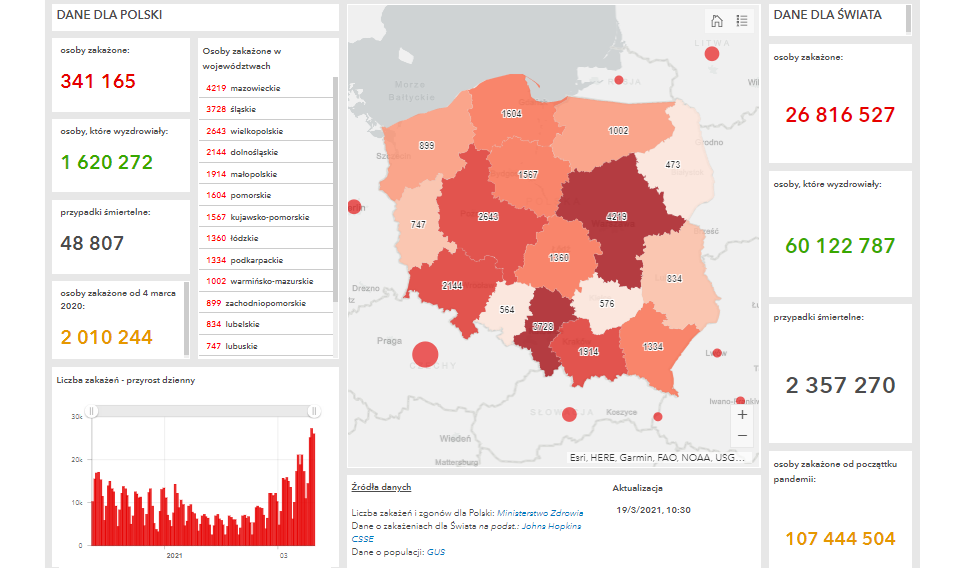
Task: Click the 1360 Łódzkie map region
Action: point(557,258)
